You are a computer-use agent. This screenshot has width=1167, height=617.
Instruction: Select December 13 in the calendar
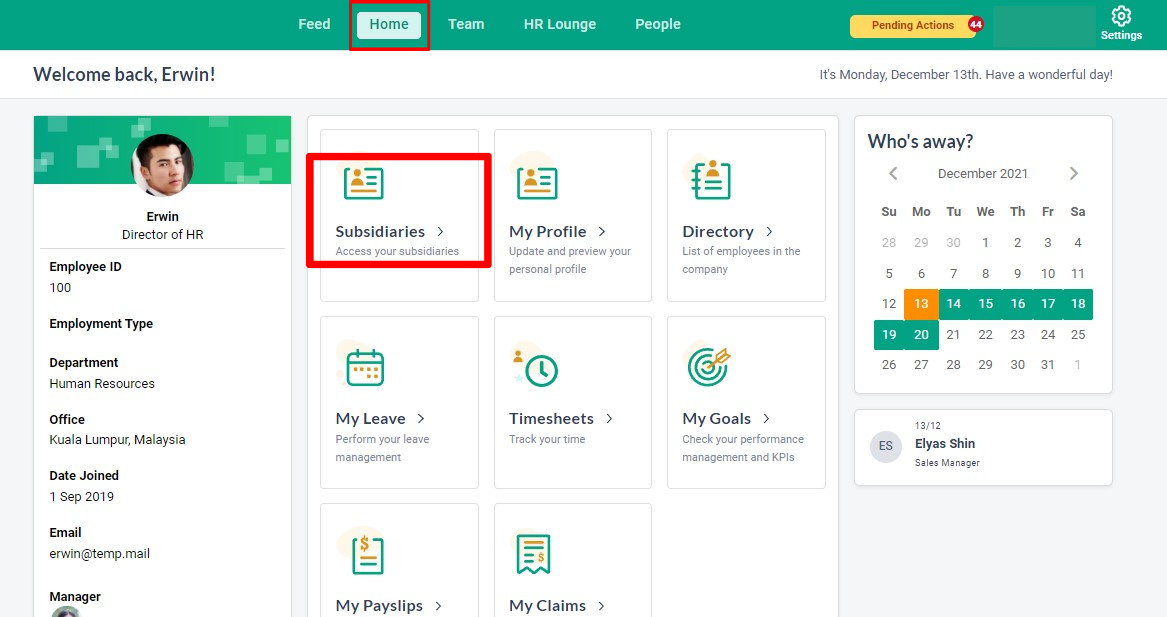click(x=921, y=304)
